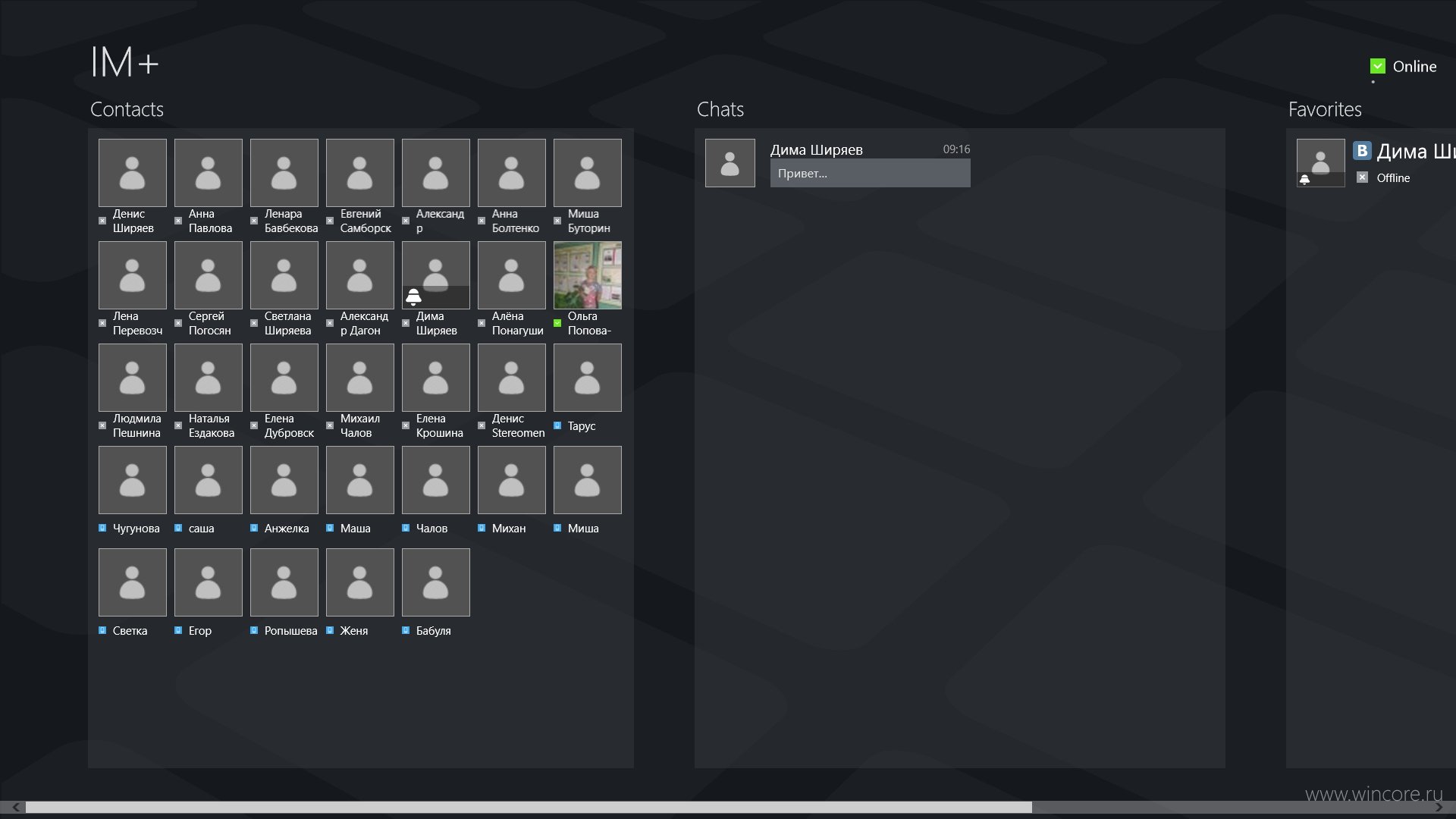Viewport: 1456px width, 819px height.
Task: Click the green online indicator beside Ольга Попова
Action: (x=557, y=323)
